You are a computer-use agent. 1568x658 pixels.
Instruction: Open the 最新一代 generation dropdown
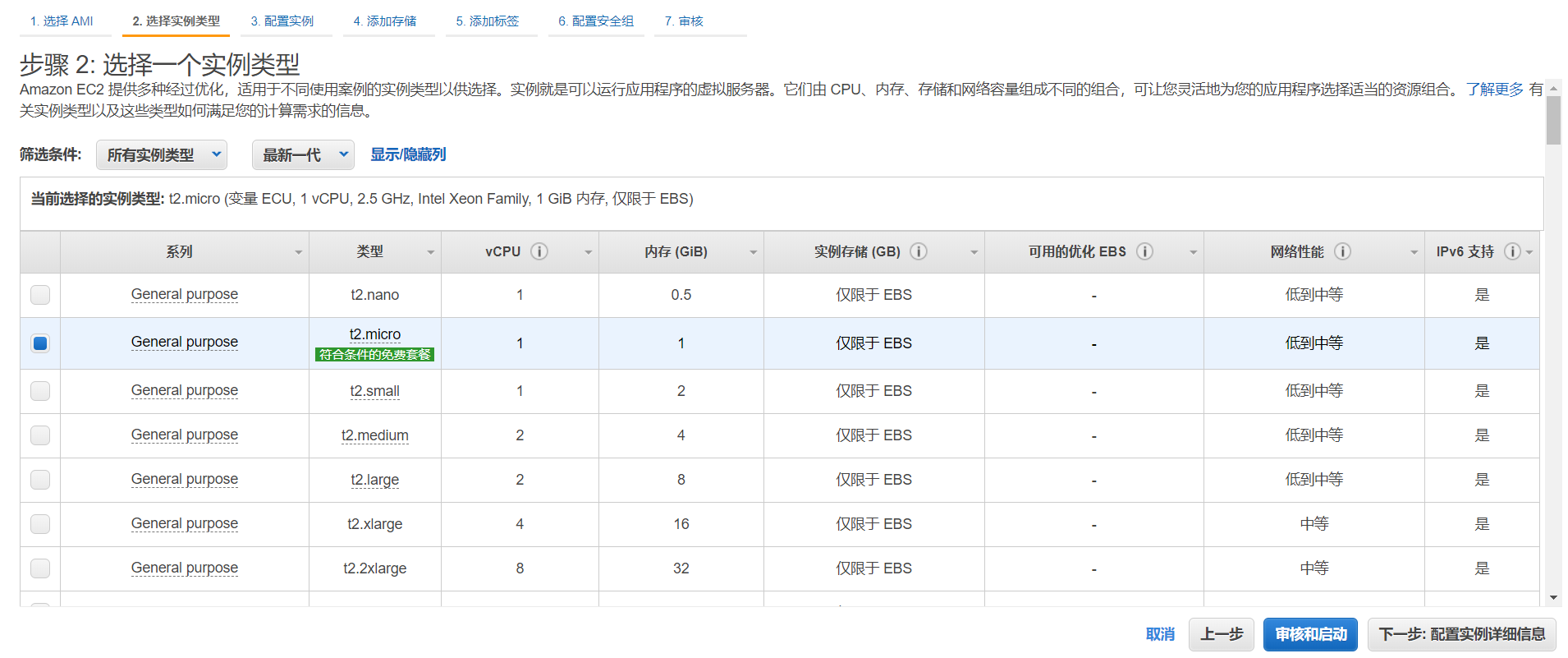point(303,154)
